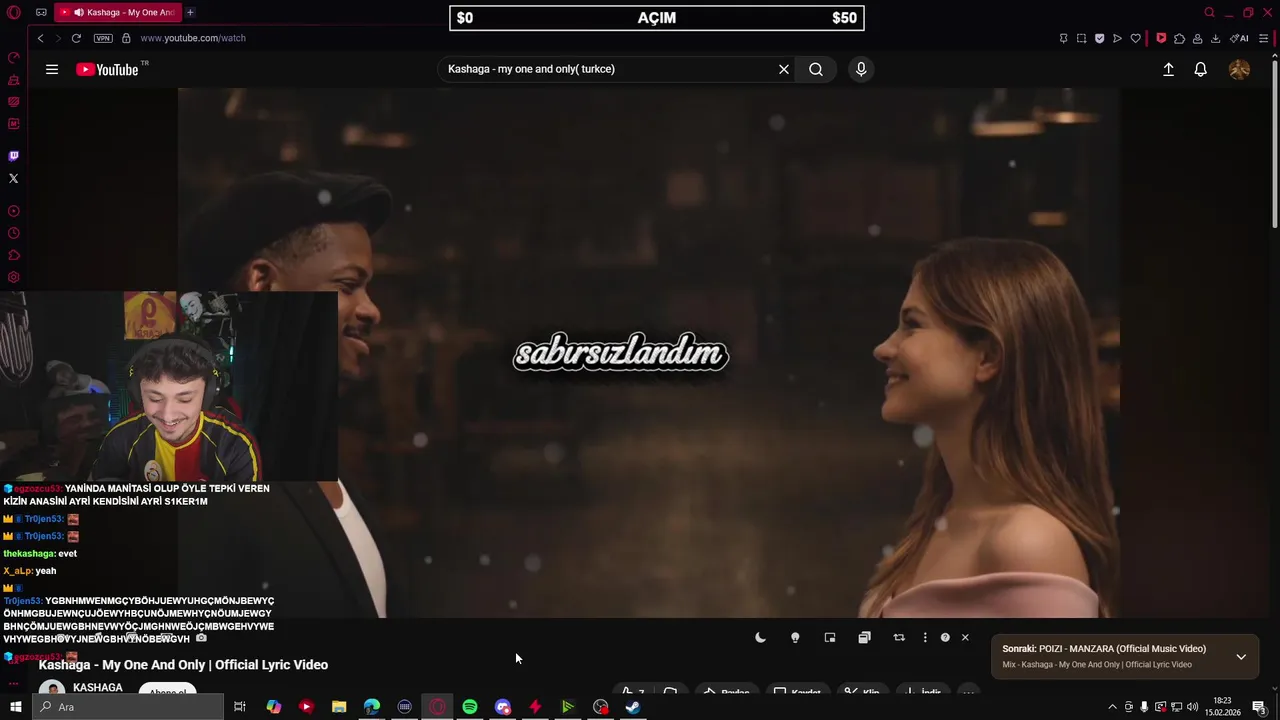Toggle lights-off moon icon under video
This screenshot has width=1280, height=720.
point(760,637)
